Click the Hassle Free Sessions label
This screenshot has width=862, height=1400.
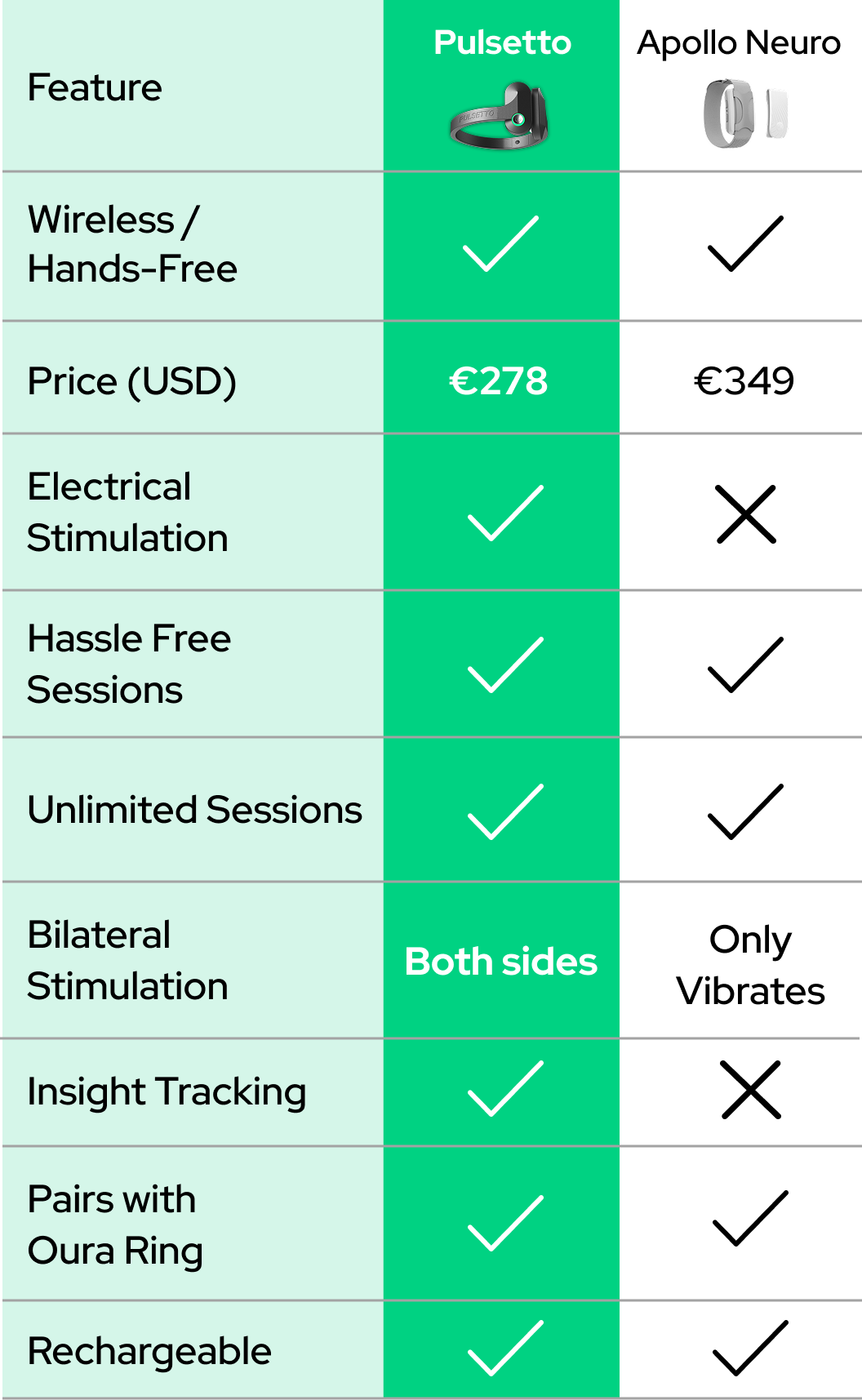(129, 664)
